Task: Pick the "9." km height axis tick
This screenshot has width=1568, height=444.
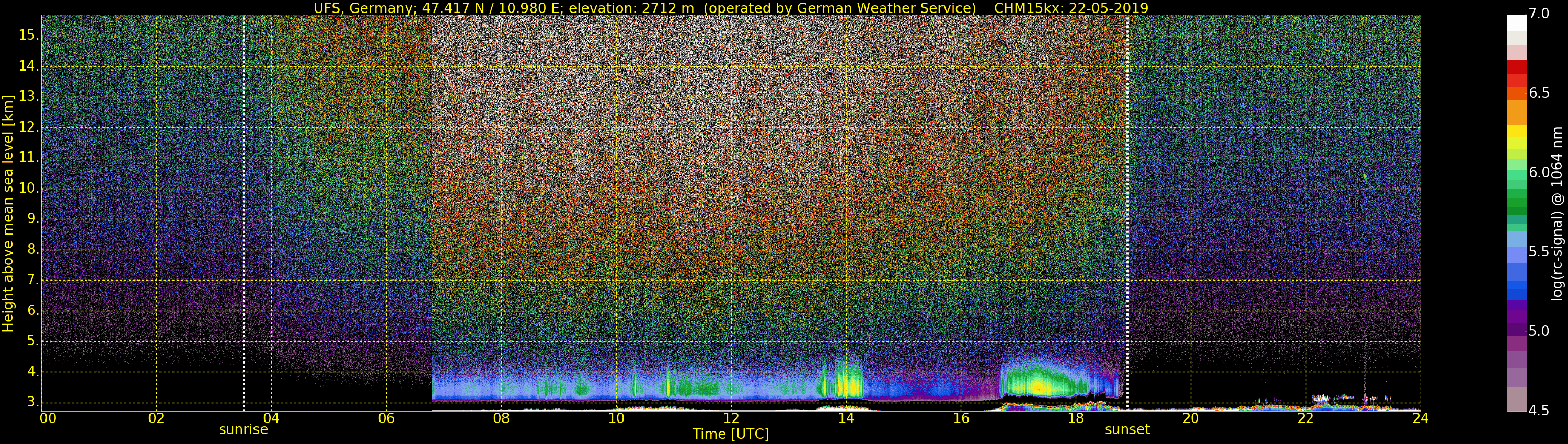Action: click(x=32, y=219)
